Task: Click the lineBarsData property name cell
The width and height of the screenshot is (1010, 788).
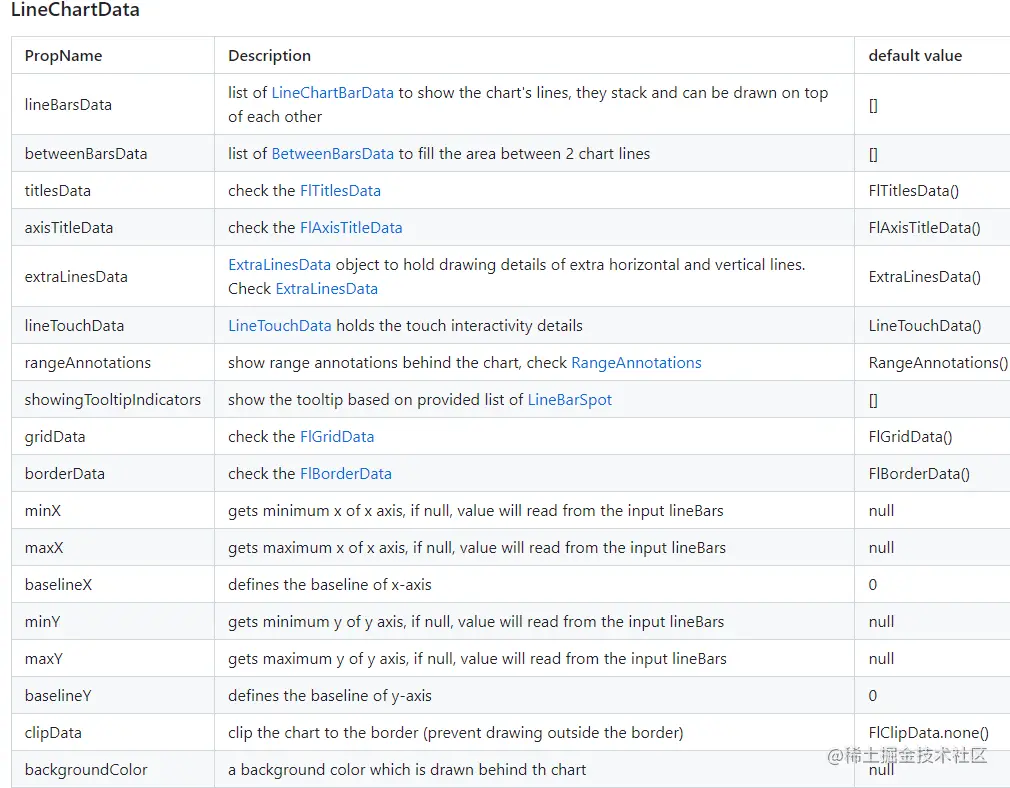Action: click(68, 105)
